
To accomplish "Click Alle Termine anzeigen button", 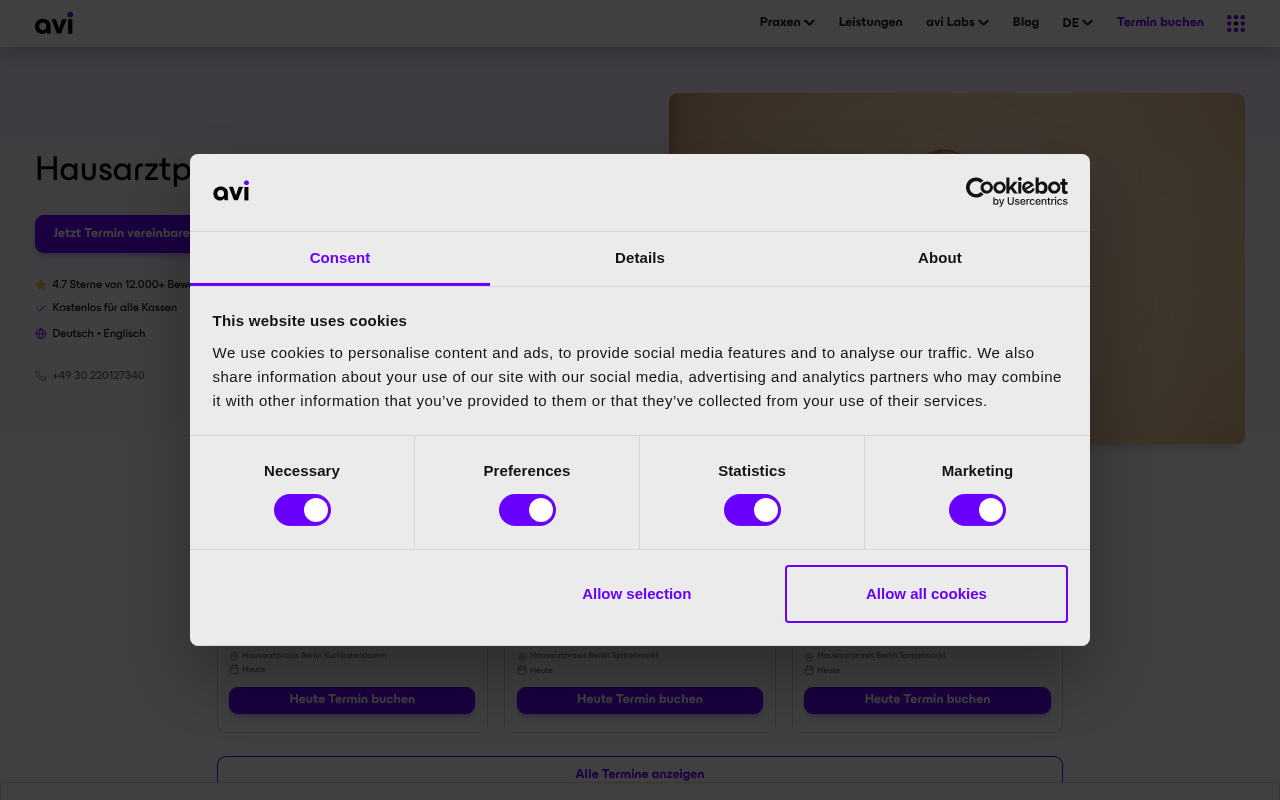I will [640, 771].
